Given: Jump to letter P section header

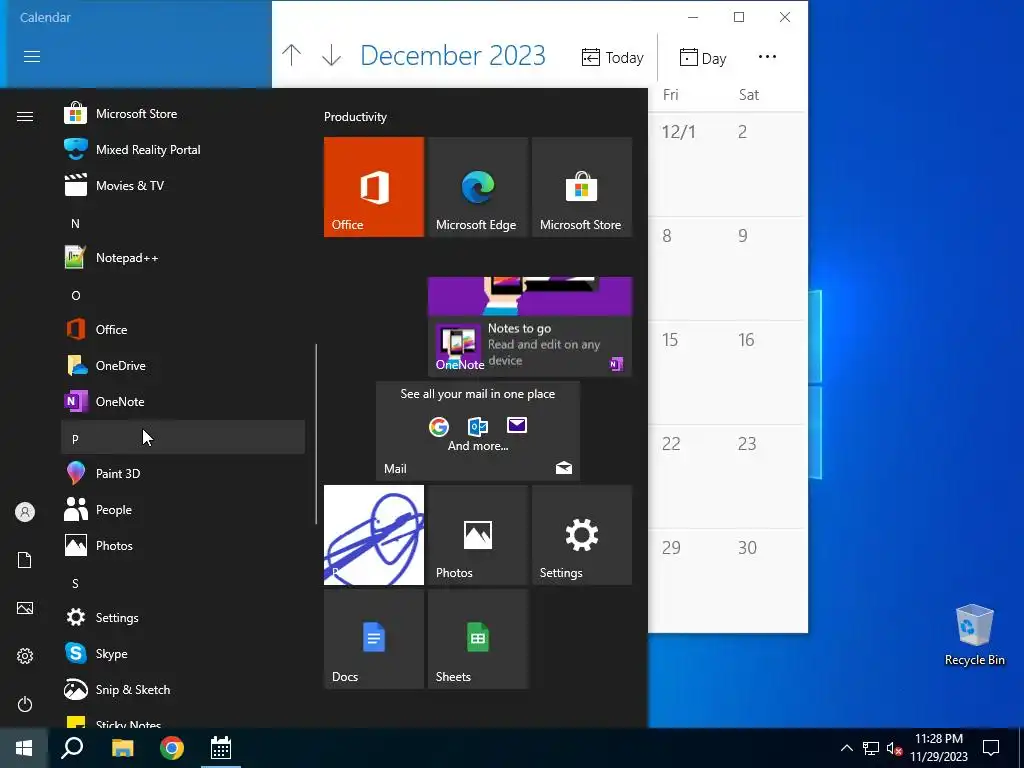Looking at the screenshot, I should coord(183,438).
